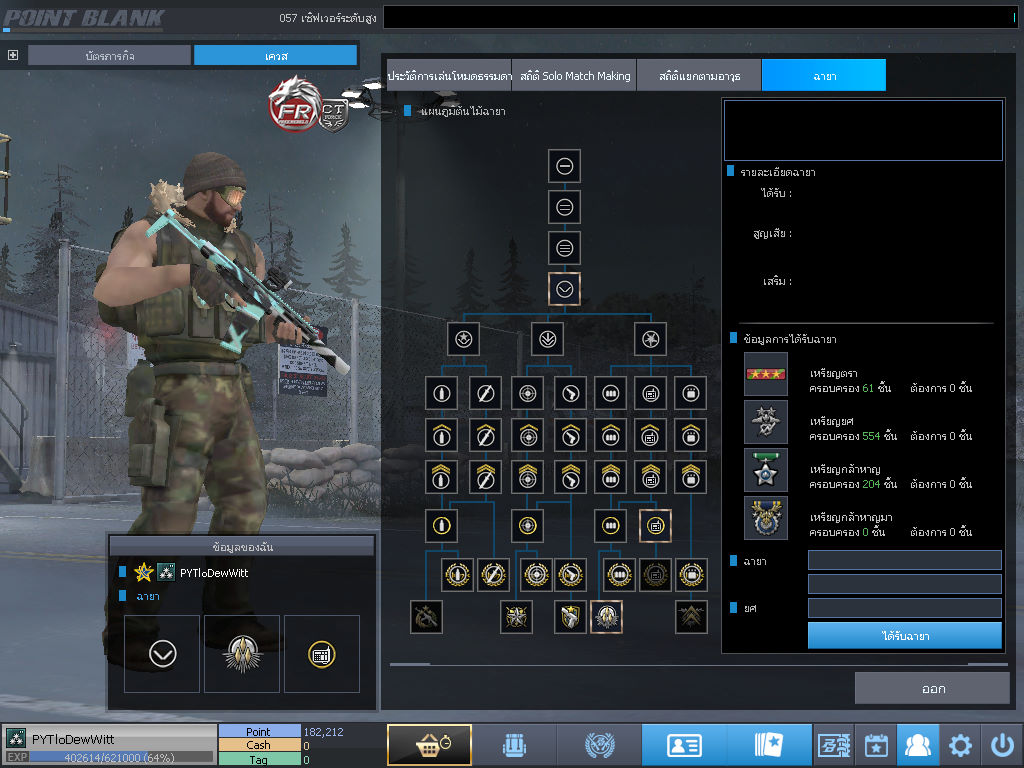Screen dimensions: 1024x768
Task: Select the laurel-wreath bullet node
Action: pyautogui.click(x=458, y=575)
